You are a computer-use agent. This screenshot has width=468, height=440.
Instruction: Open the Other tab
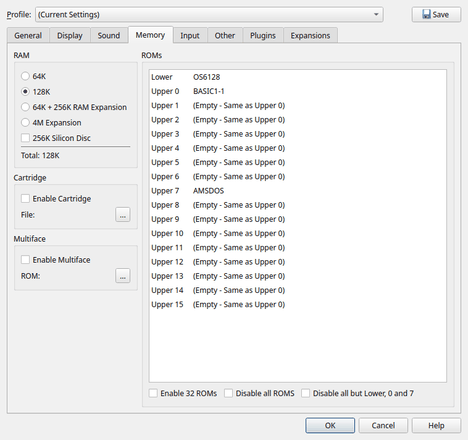click(x=225, y=35)
